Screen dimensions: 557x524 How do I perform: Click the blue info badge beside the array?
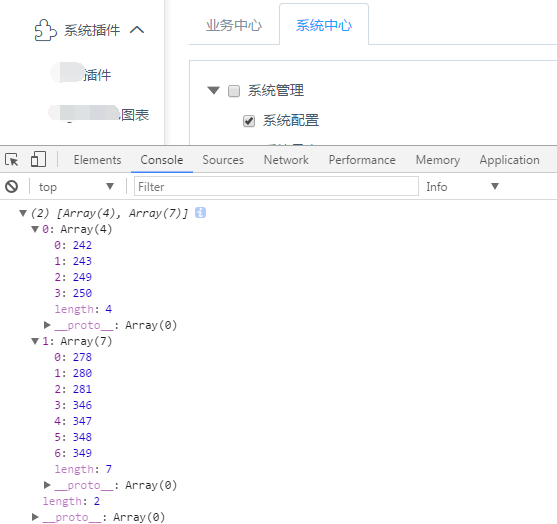pyautogui.click(x=200, y=213)
